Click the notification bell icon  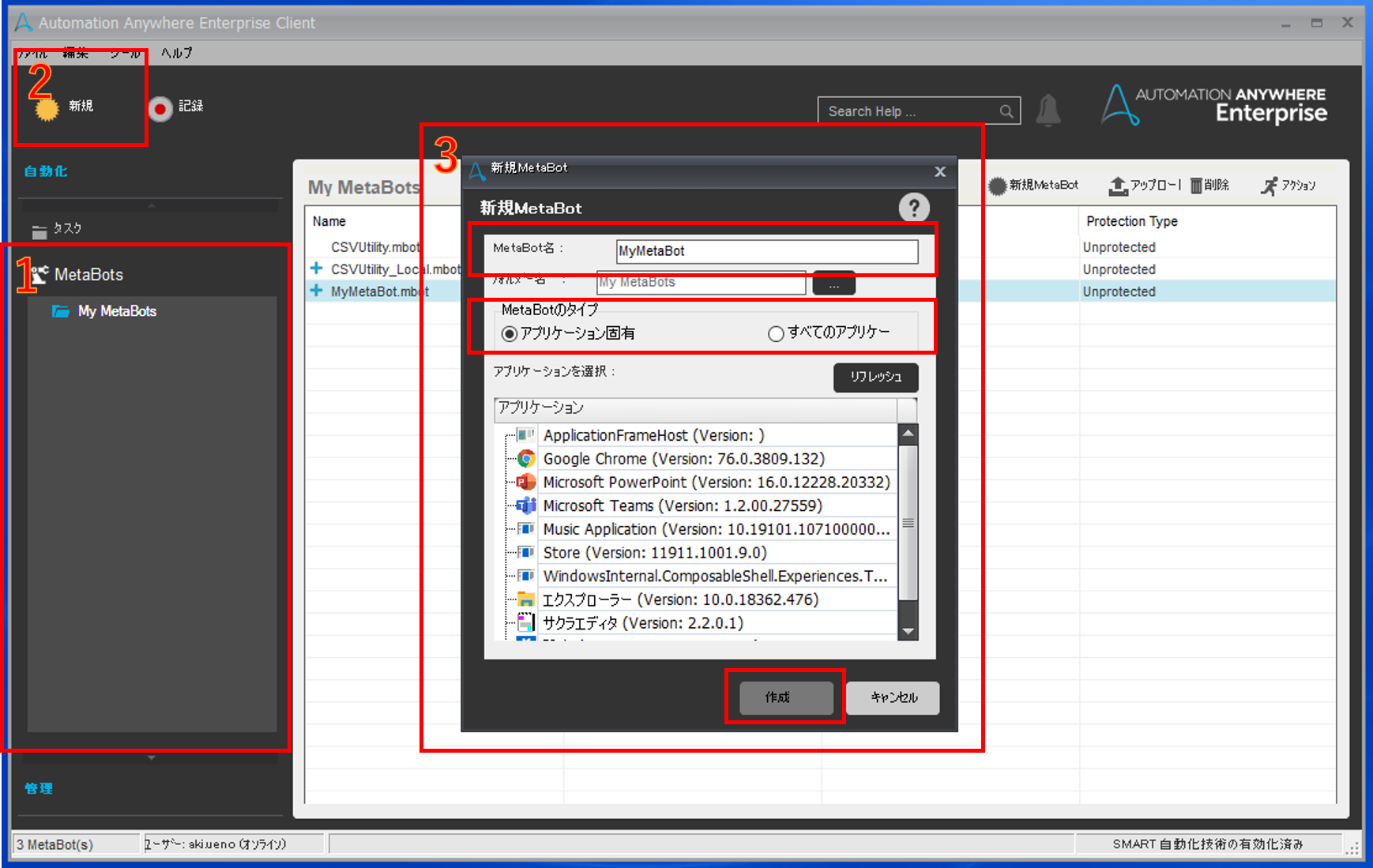(x=1048, y=111)
